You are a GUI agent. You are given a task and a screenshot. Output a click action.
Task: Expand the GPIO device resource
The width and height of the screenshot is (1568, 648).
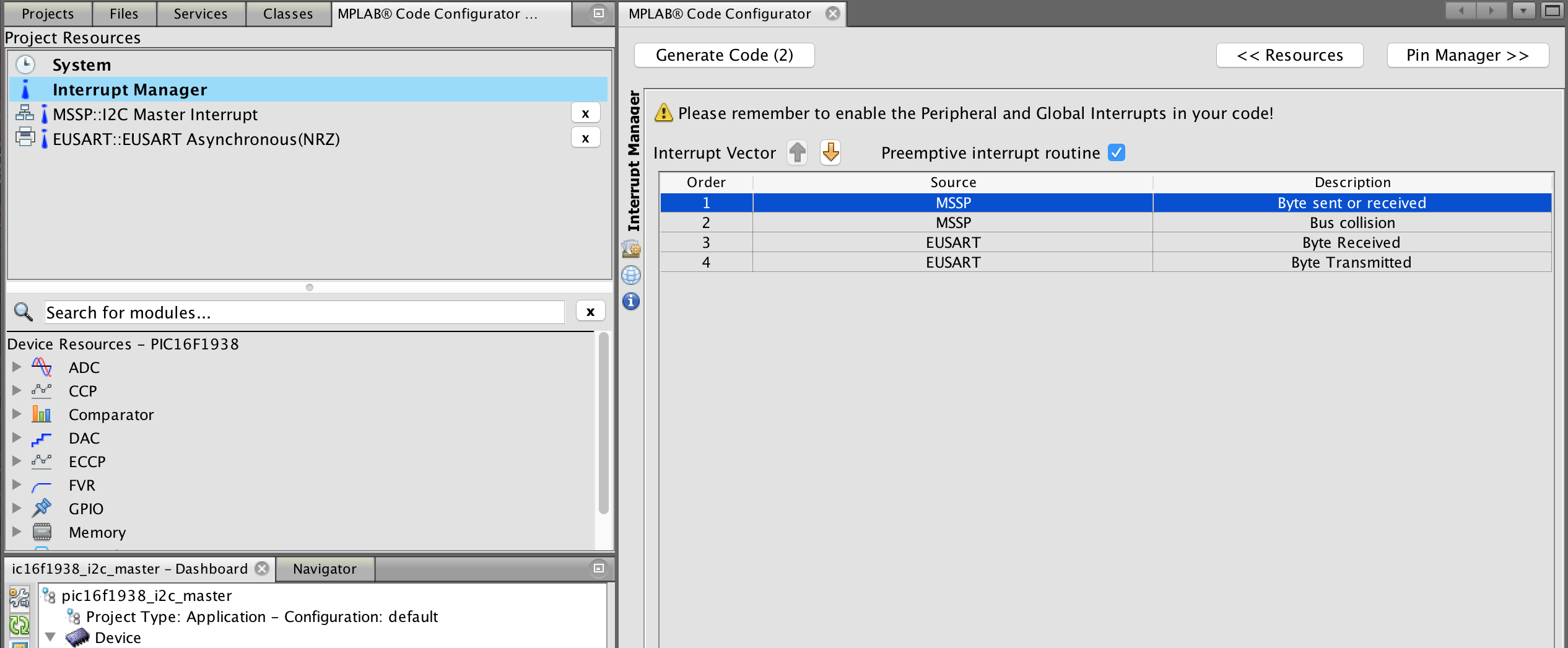pyautogui.click(x=17, y=509)
